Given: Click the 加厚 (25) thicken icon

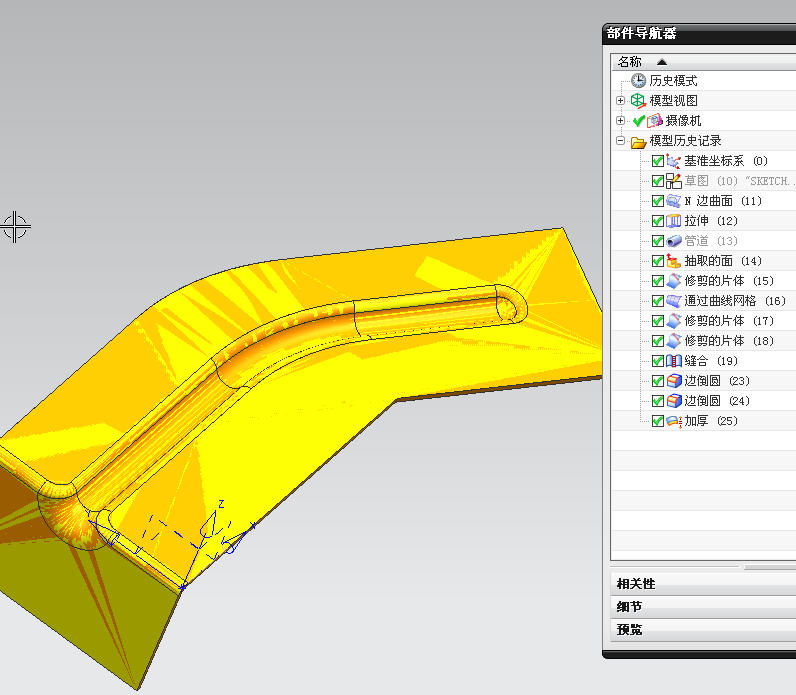Looking at the screenshot, I should click(673, 421).
